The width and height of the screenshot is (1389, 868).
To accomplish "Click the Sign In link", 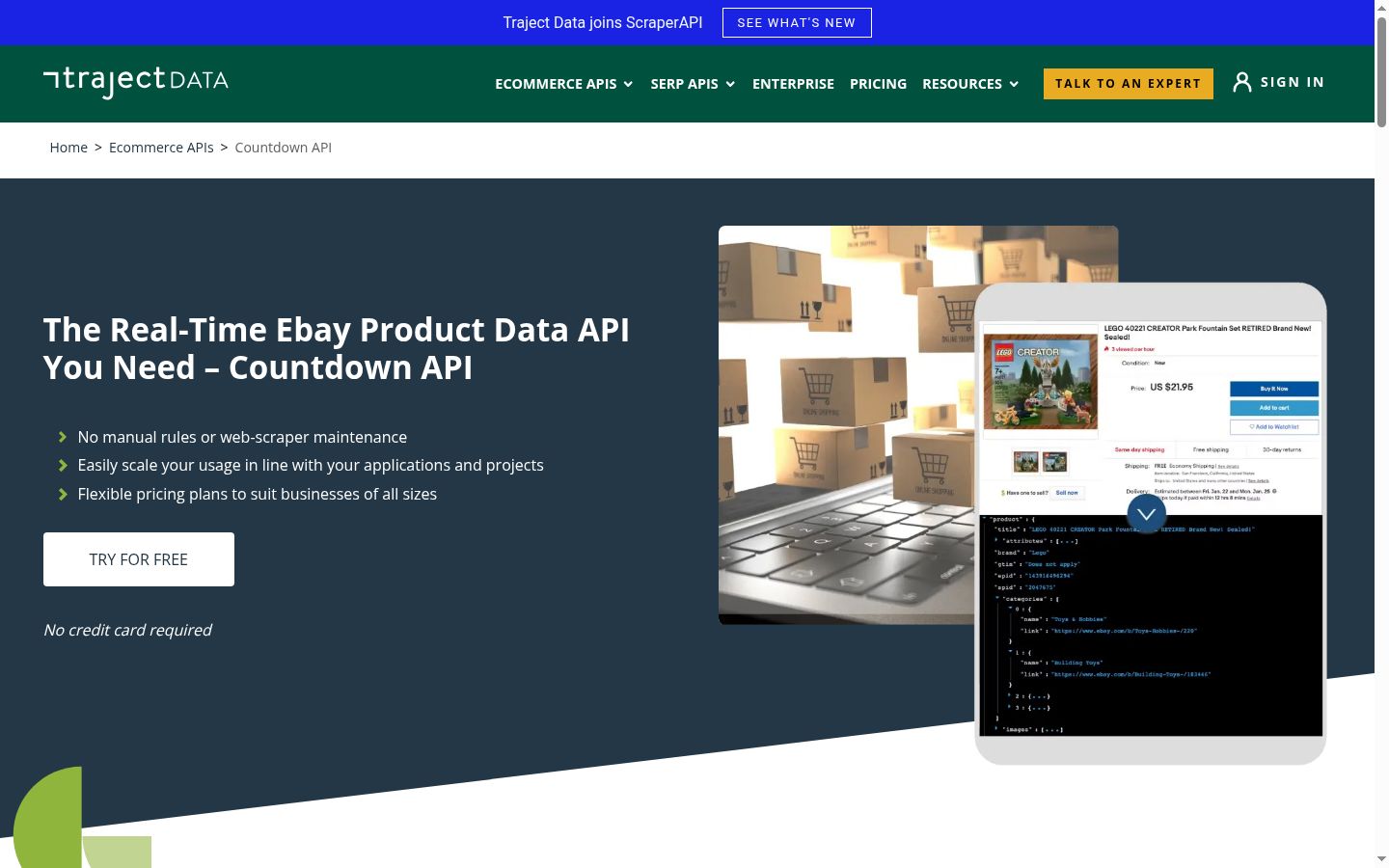I will coord(1292,82).
